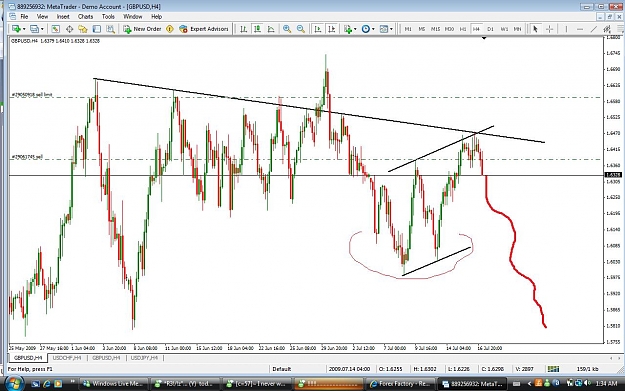Toggle Chart Shift option
Screen dimensions: 625x391
coord(331,29)
